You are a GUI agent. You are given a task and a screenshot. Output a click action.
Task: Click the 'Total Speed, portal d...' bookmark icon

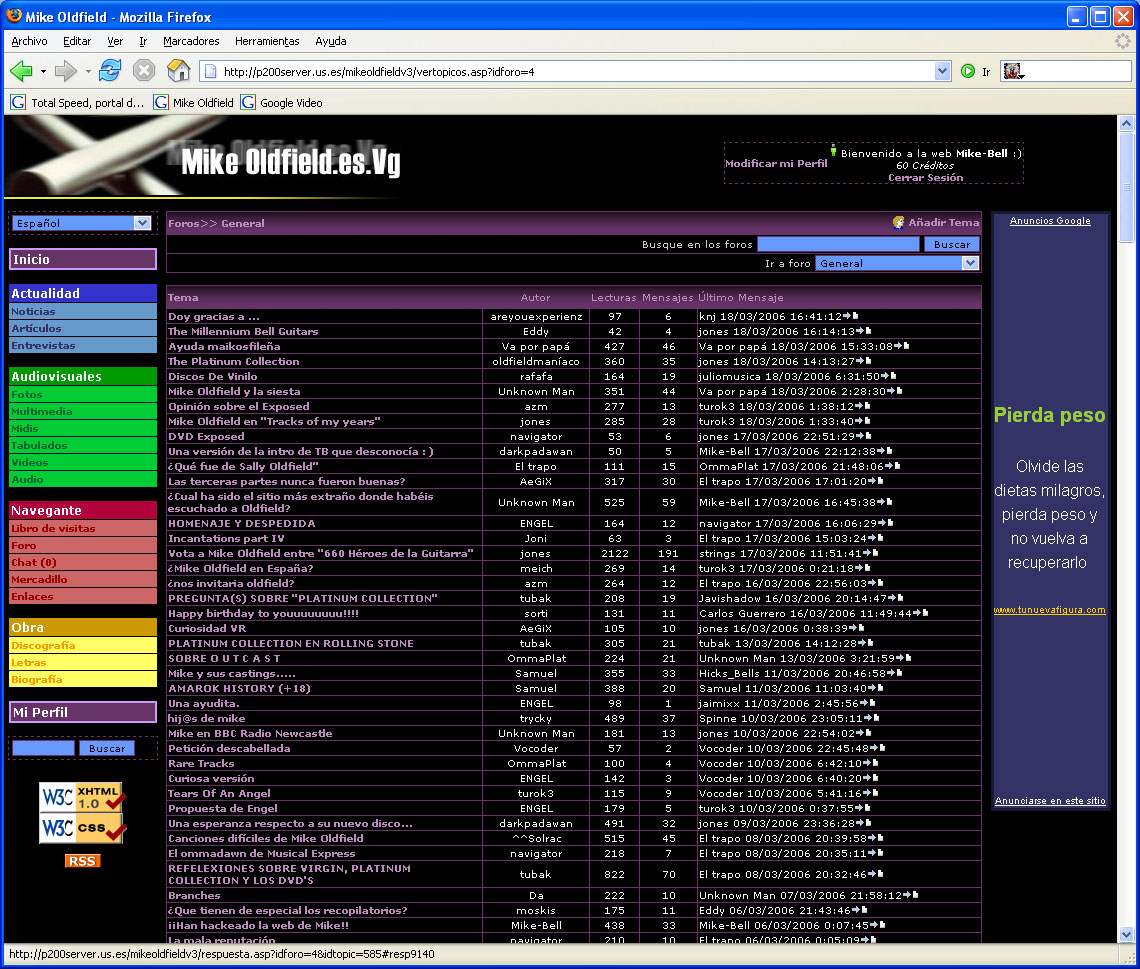tap(18, 102)
